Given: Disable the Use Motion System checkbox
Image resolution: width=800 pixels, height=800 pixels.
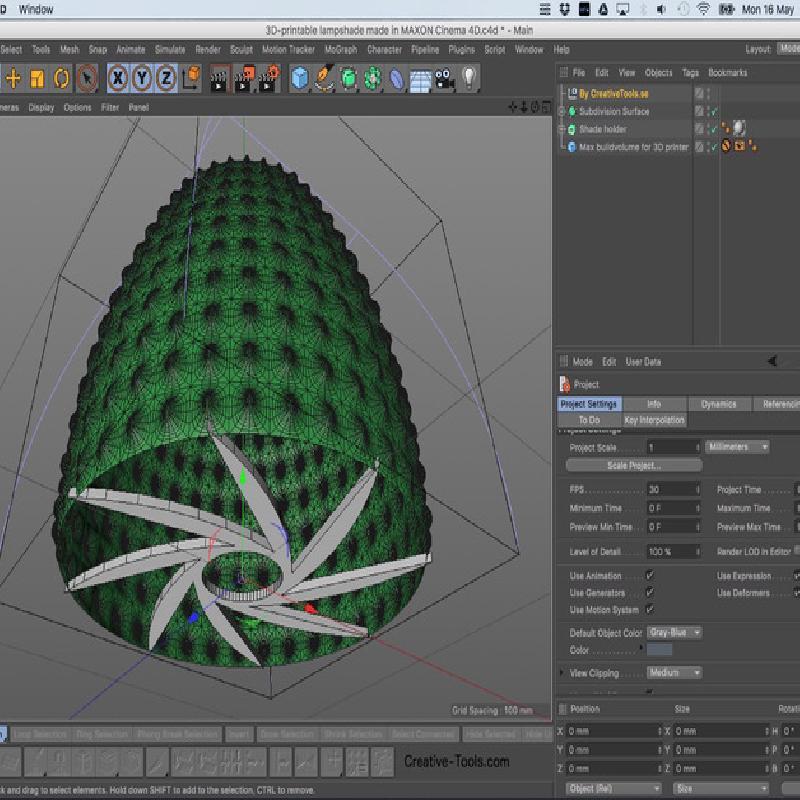Looking at the screenshot, I should [650, 609].
